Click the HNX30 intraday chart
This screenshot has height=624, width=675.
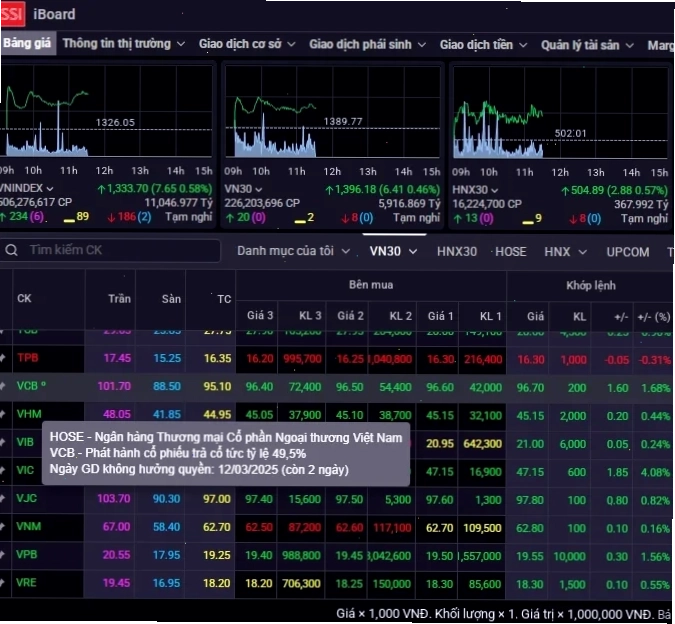click(x=560, y=113)
